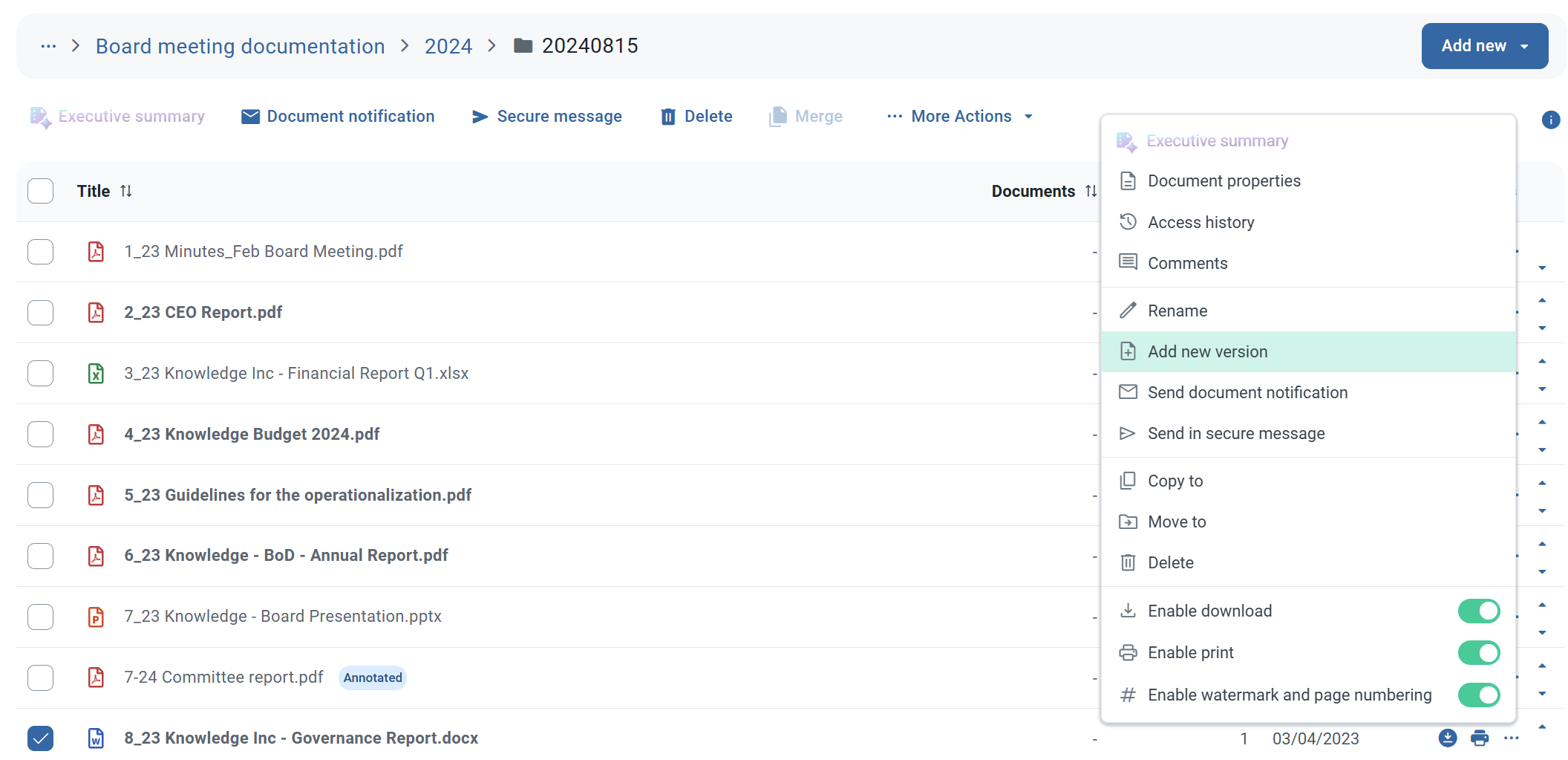The width and height of the screenshot is (1568, 760).
Task: Open the Add new dropdown button
Action: (x=1484, y=46)
